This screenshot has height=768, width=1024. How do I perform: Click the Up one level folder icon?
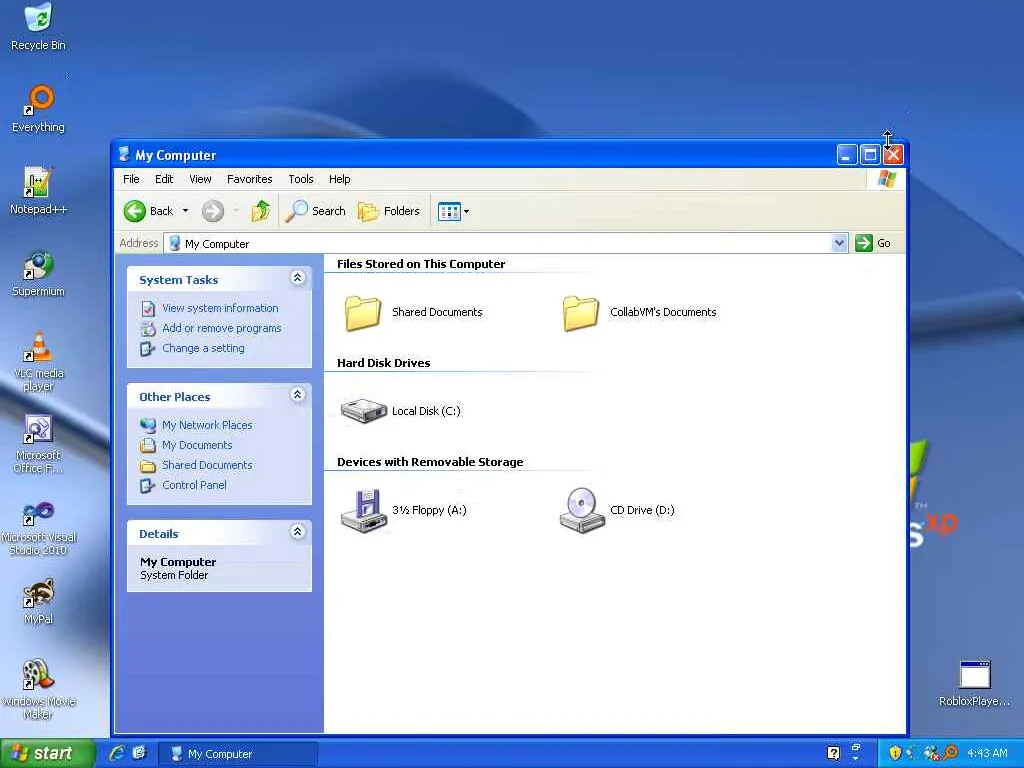pos(261,211)
